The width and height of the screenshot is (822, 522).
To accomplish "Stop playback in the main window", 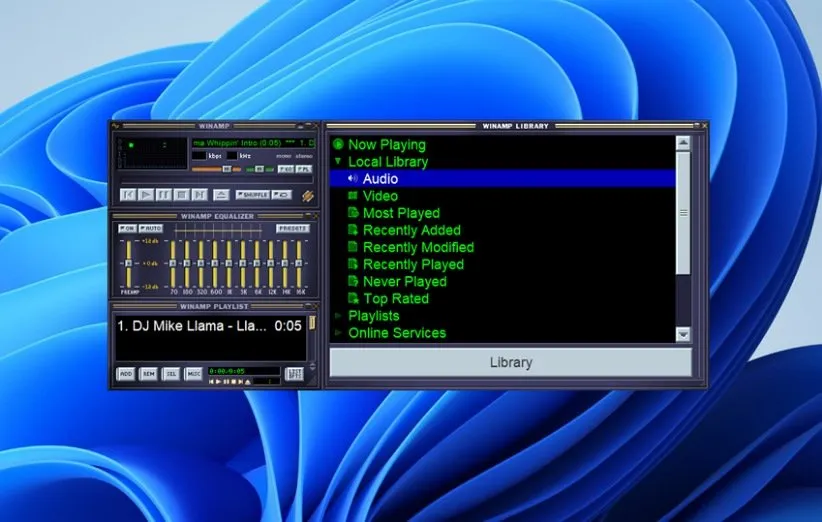I will point(181,194).
